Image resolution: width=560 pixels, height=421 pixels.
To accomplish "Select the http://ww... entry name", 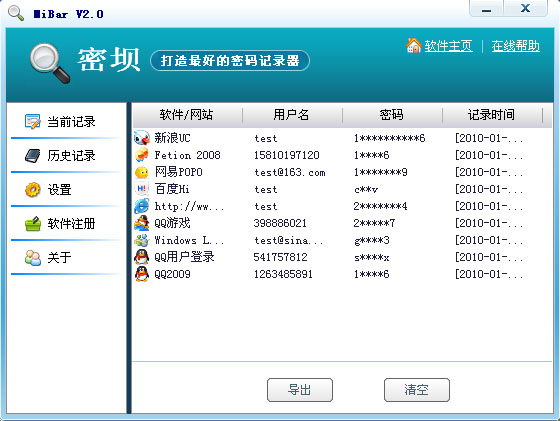I will [189, 206].
